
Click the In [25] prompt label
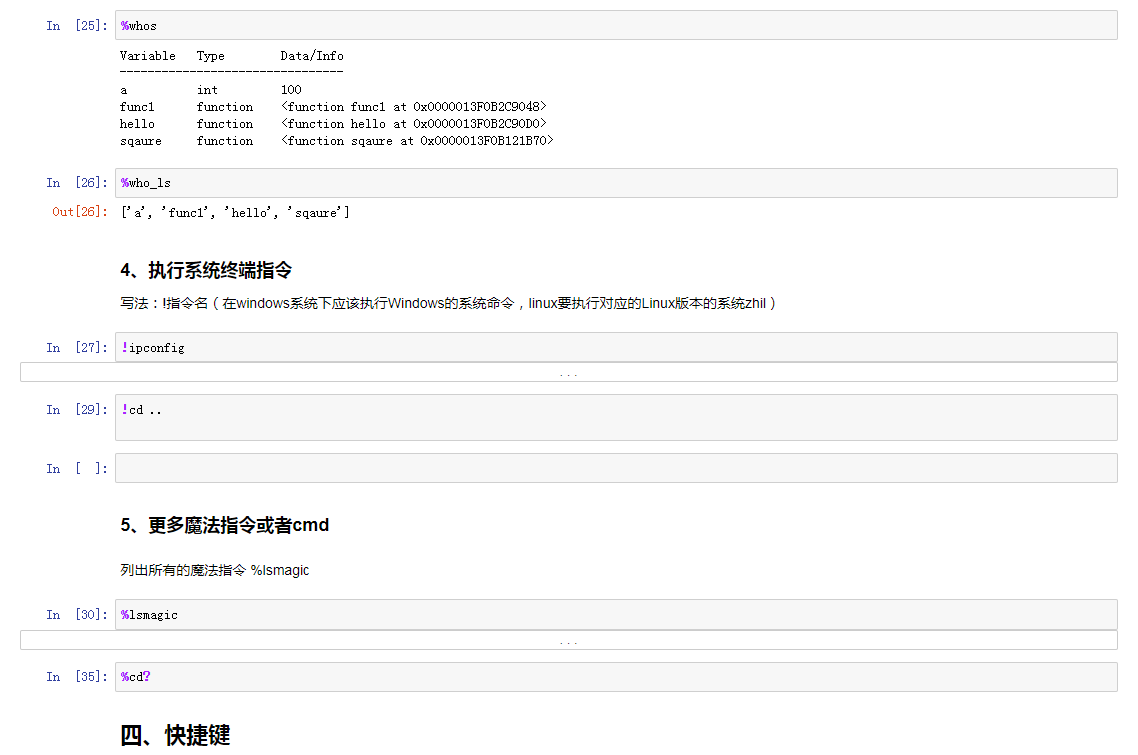pyautogui.click(x=77, y=25)
